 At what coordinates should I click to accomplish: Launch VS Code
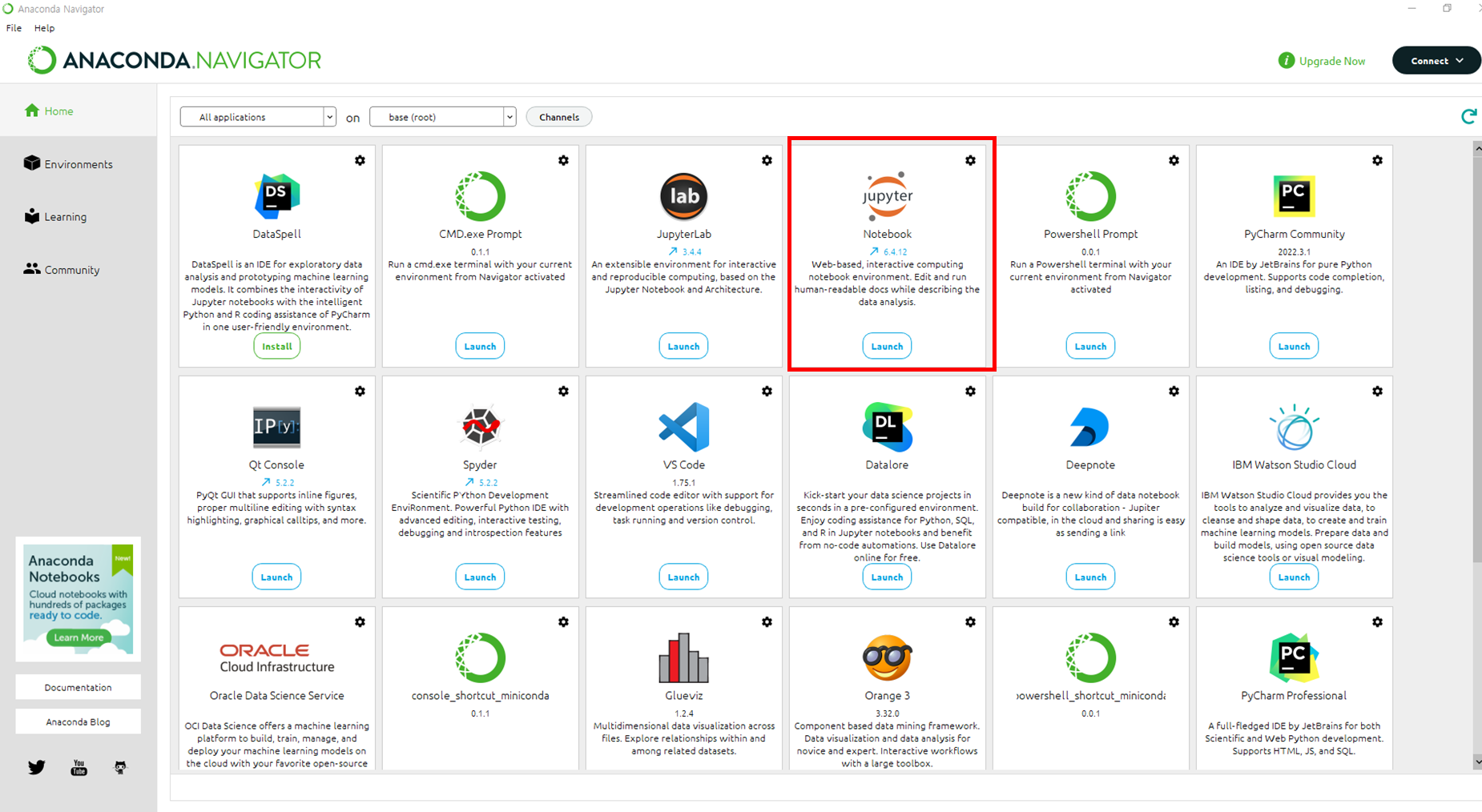[x=683, y=577]
